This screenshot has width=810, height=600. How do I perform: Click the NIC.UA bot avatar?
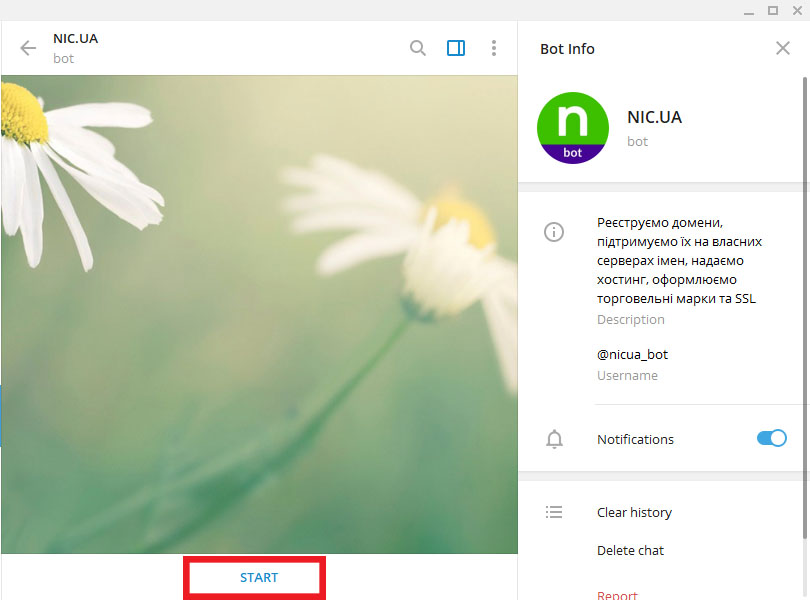[x=573, y=128]
